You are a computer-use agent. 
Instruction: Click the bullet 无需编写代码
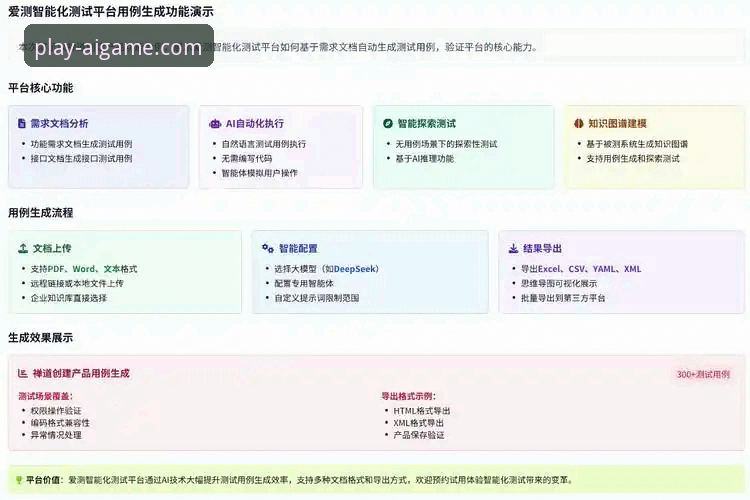(247, 158)
